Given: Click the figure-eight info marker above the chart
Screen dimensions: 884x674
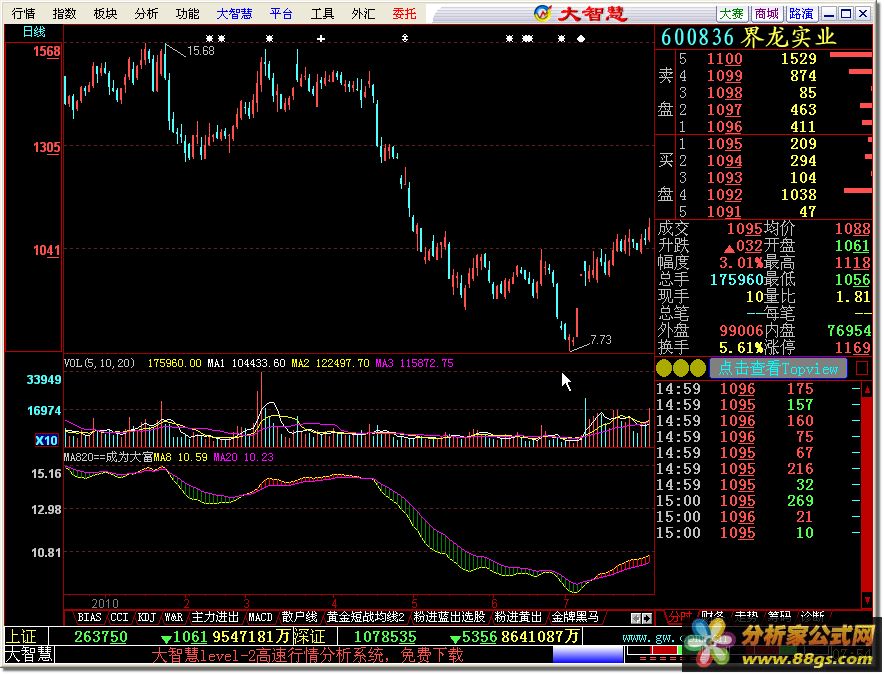Looking at the screenshot, I should coord(404,38).
